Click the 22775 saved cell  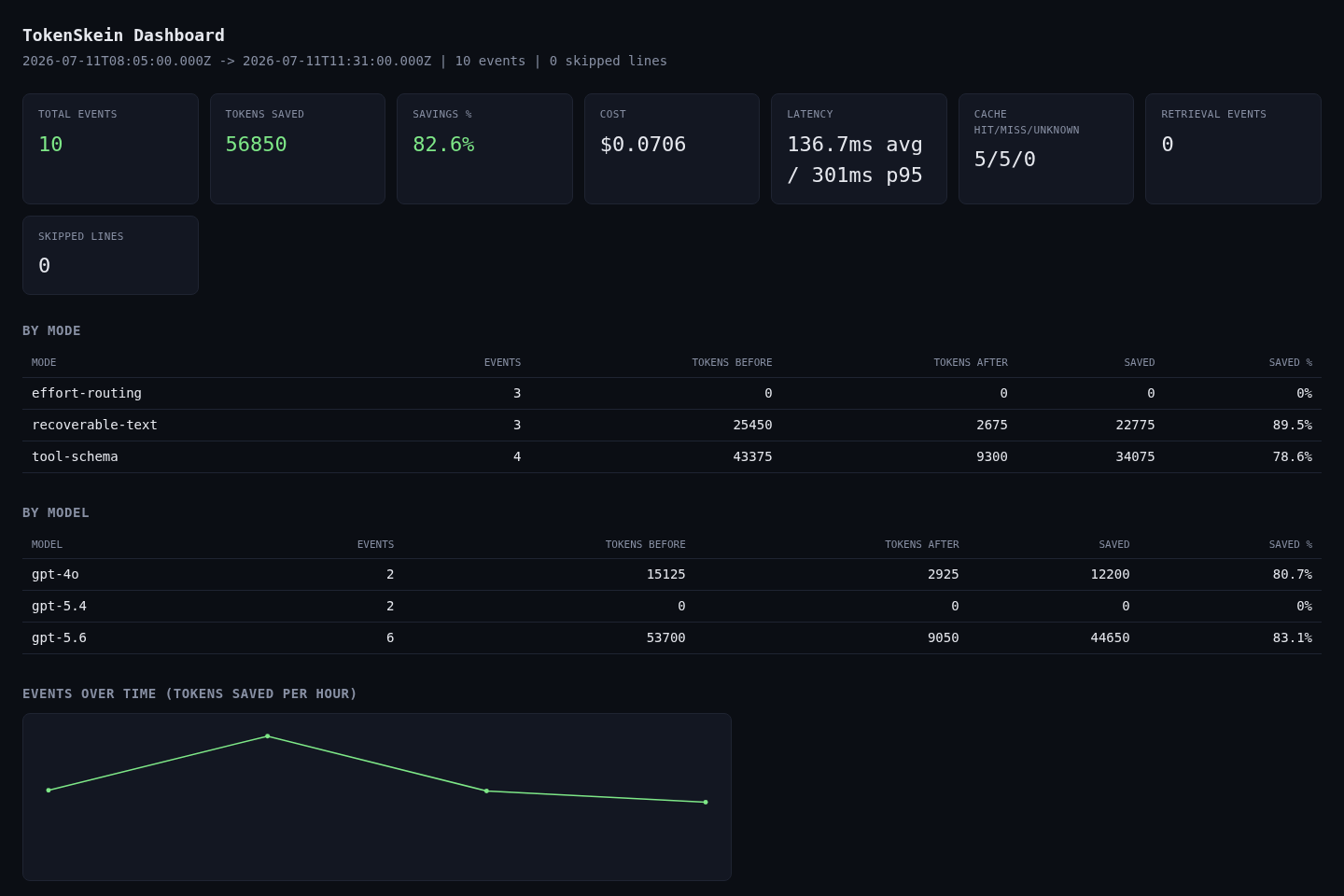[x=1135, y=425]
